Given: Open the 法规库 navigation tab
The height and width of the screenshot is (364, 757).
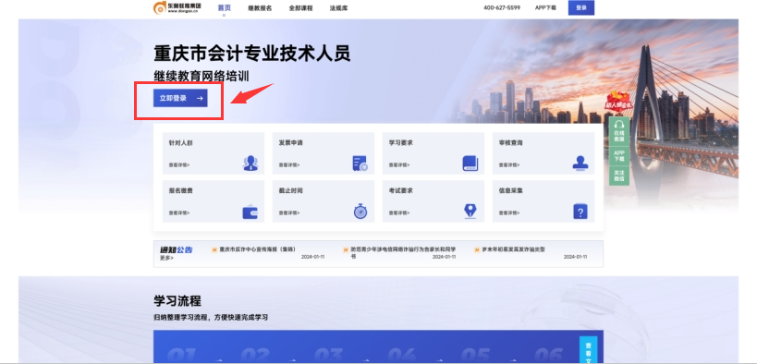Looking at the screenshot, I should pos(338,8).
